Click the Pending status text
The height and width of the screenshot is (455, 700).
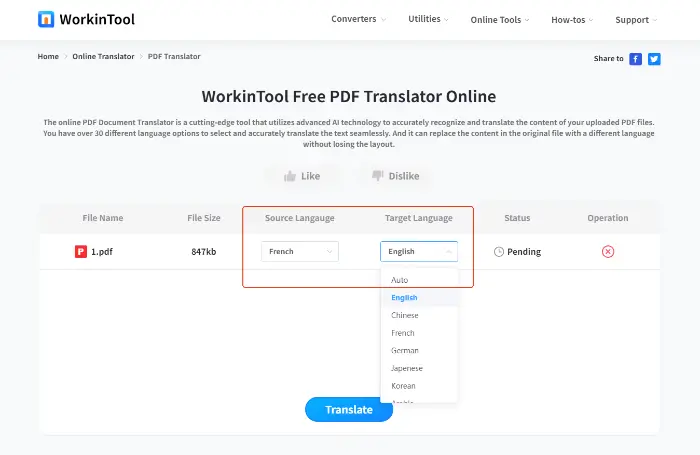pyautogui.click(x=524, y=252)
